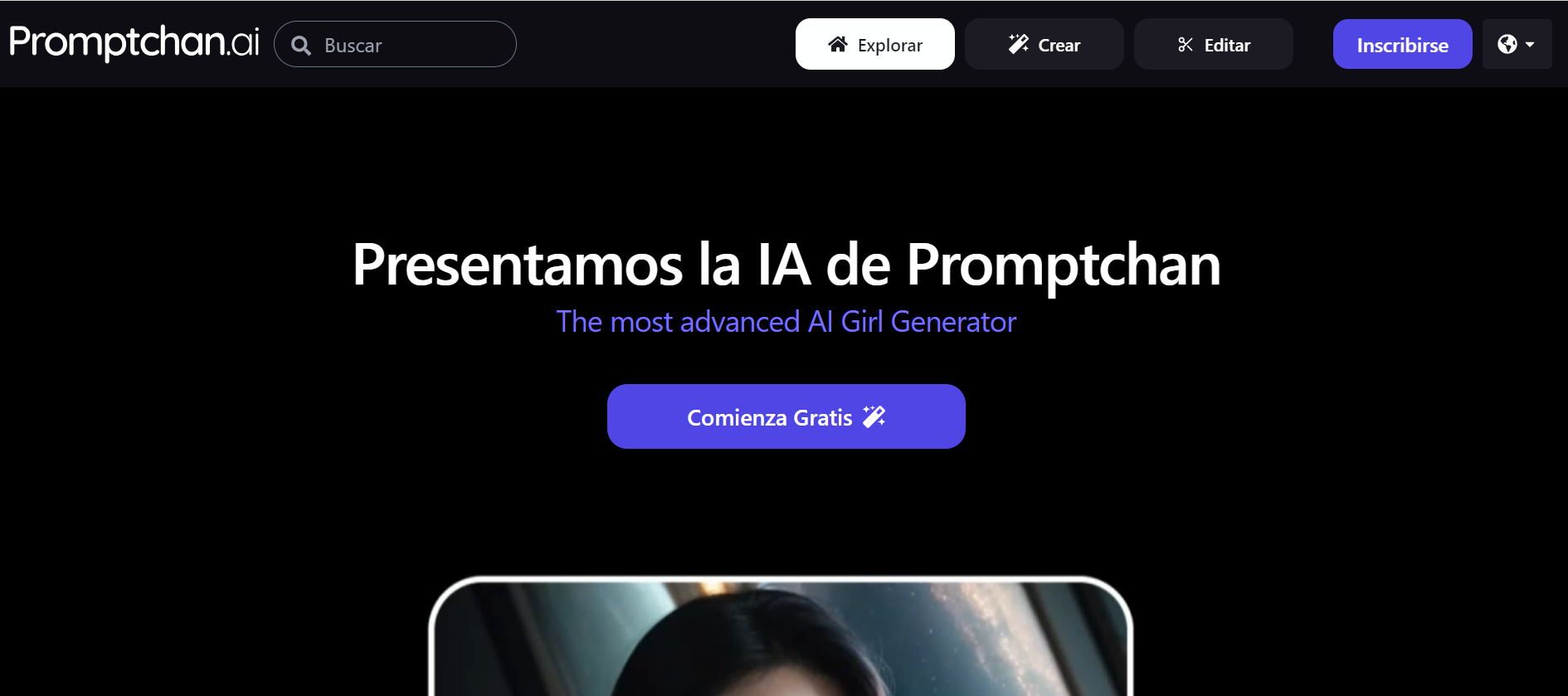
Task: Go to the Crear tab
Action: click(1045, 44)
